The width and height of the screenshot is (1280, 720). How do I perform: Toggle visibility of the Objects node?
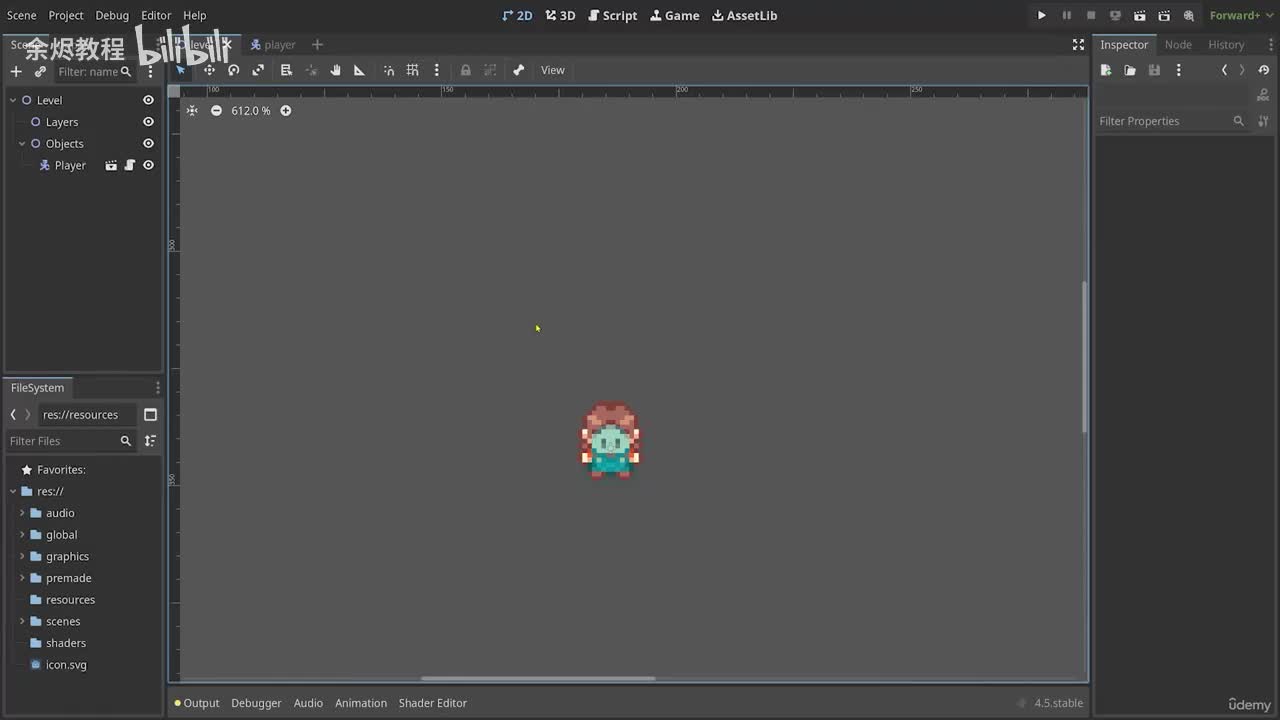148,144
